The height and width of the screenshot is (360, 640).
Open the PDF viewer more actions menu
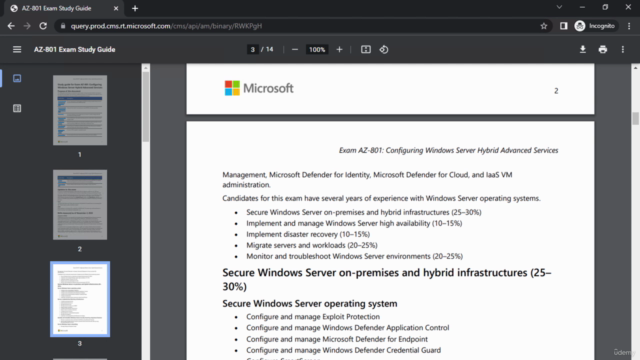622,49
